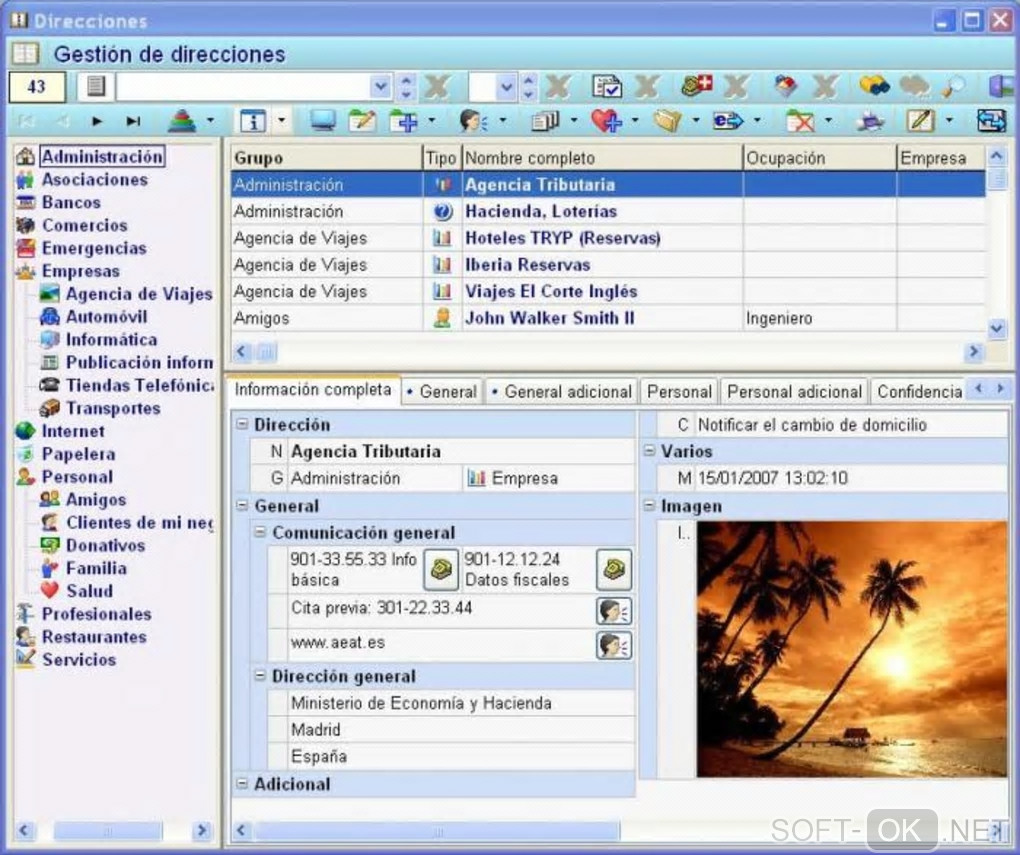Screen dimensions: 1020x855
Task: Click the binoculars search icon in colour
Action: click(874, 85)
